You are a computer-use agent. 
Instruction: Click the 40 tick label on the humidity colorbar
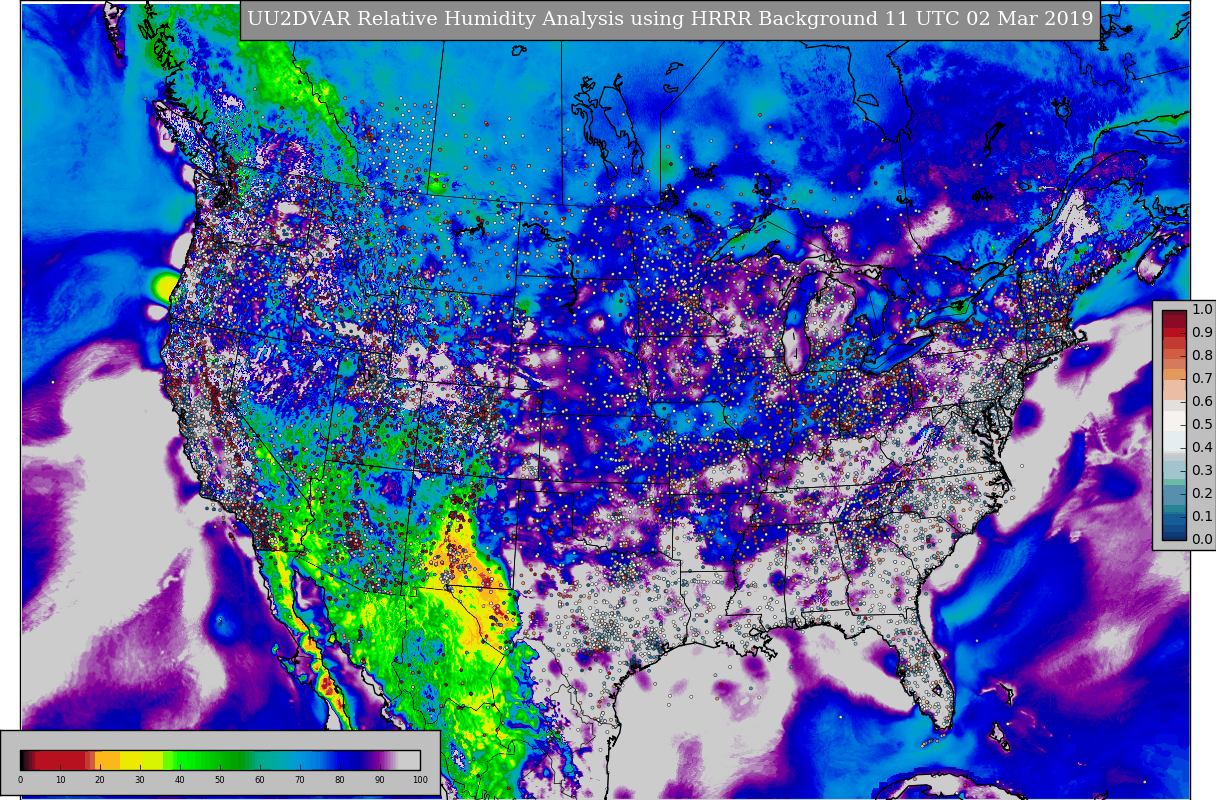pos(180,779)
